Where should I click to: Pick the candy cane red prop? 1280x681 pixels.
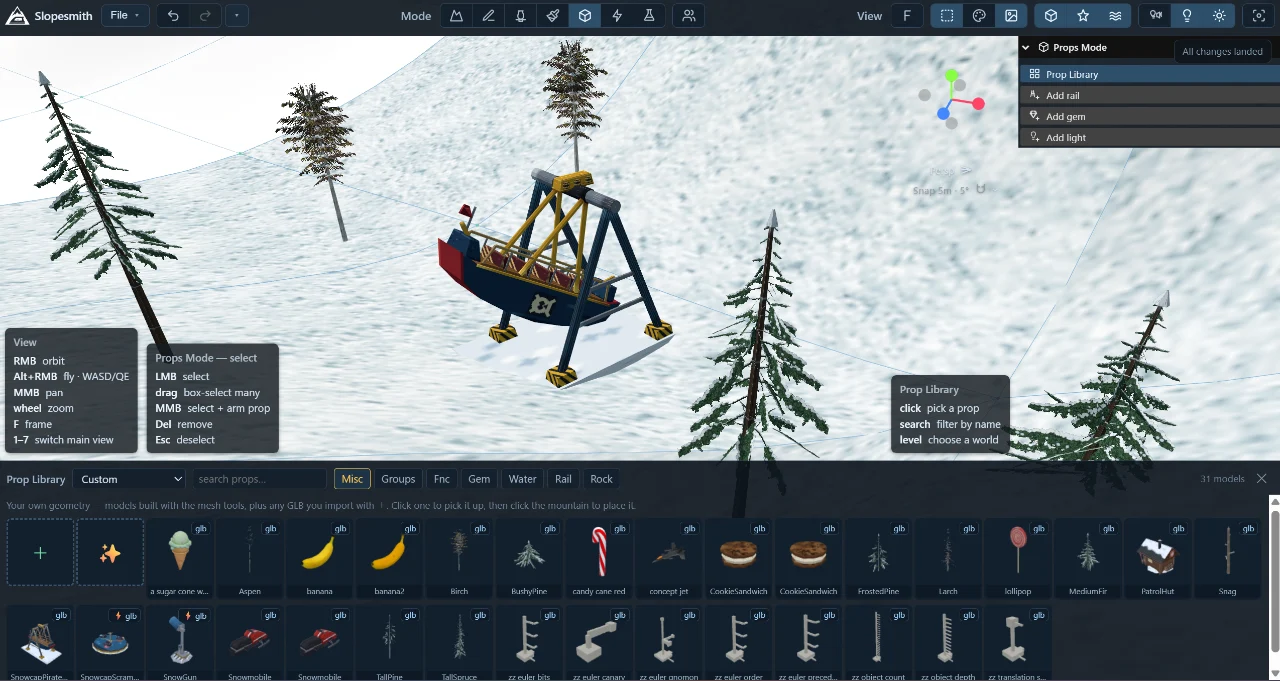coord(599,557)
